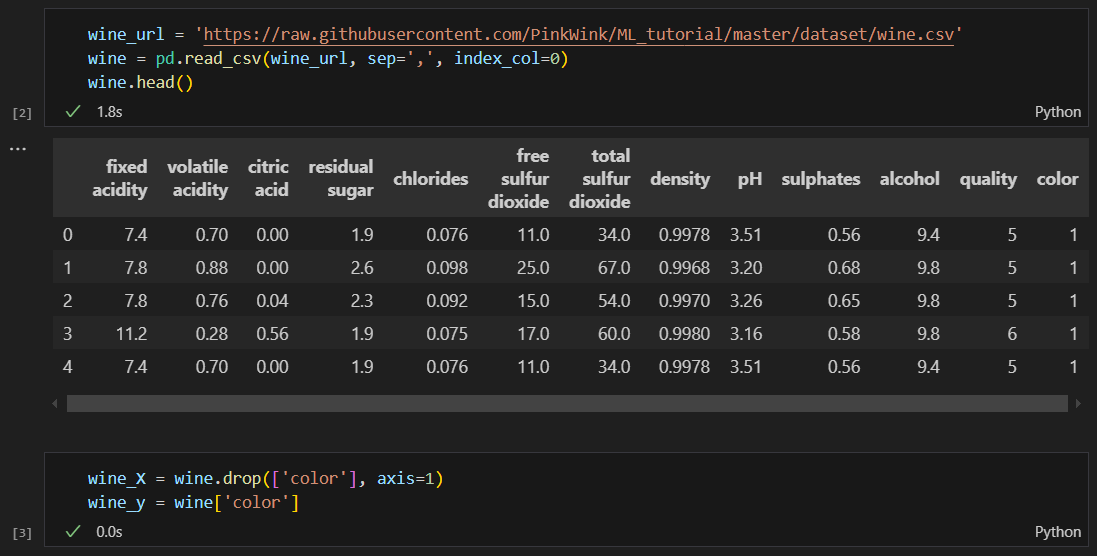Click the 0.0s execution time text
1097x556 pixels.
coord(109,532)
